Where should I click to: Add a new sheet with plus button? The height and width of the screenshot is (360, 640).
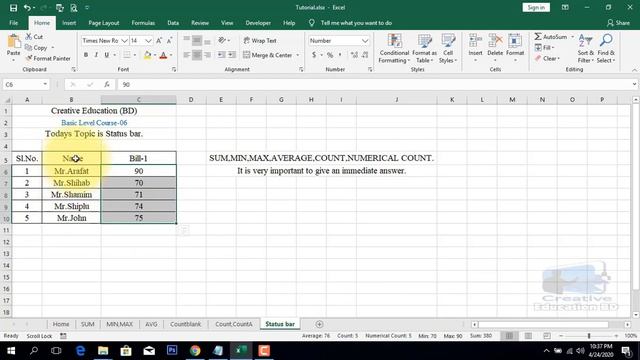pyautogui.click(x=319, y=324)
